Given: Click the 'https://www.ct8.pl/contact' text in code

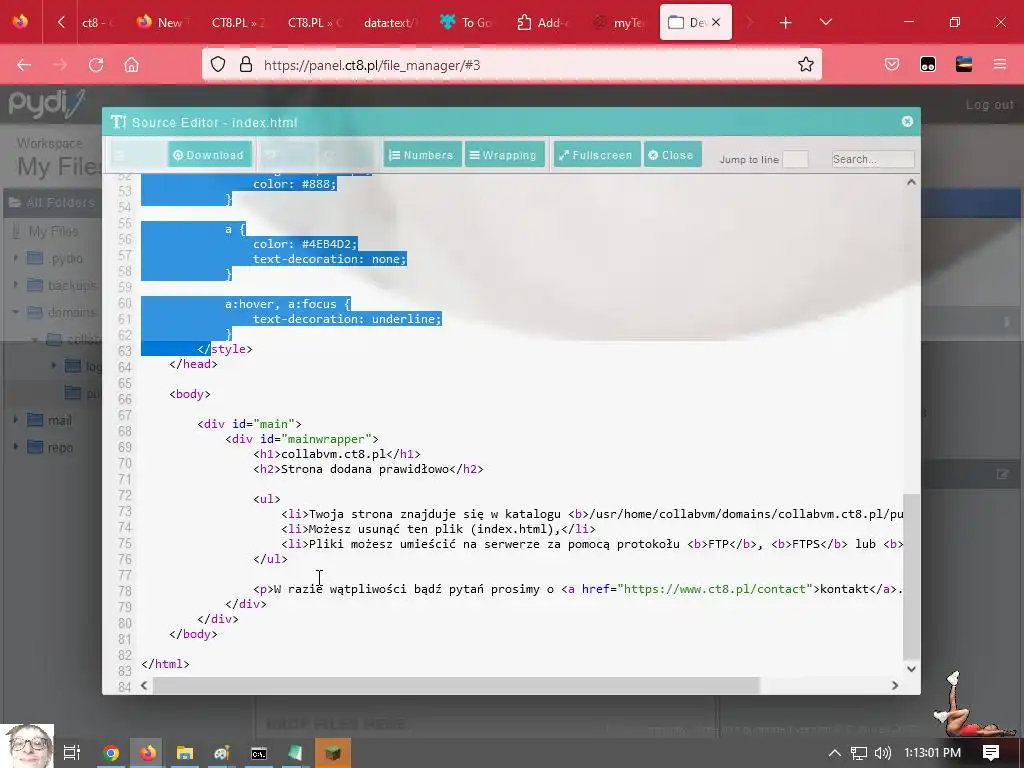Looking at the screenshot, I should pos(714,589).
